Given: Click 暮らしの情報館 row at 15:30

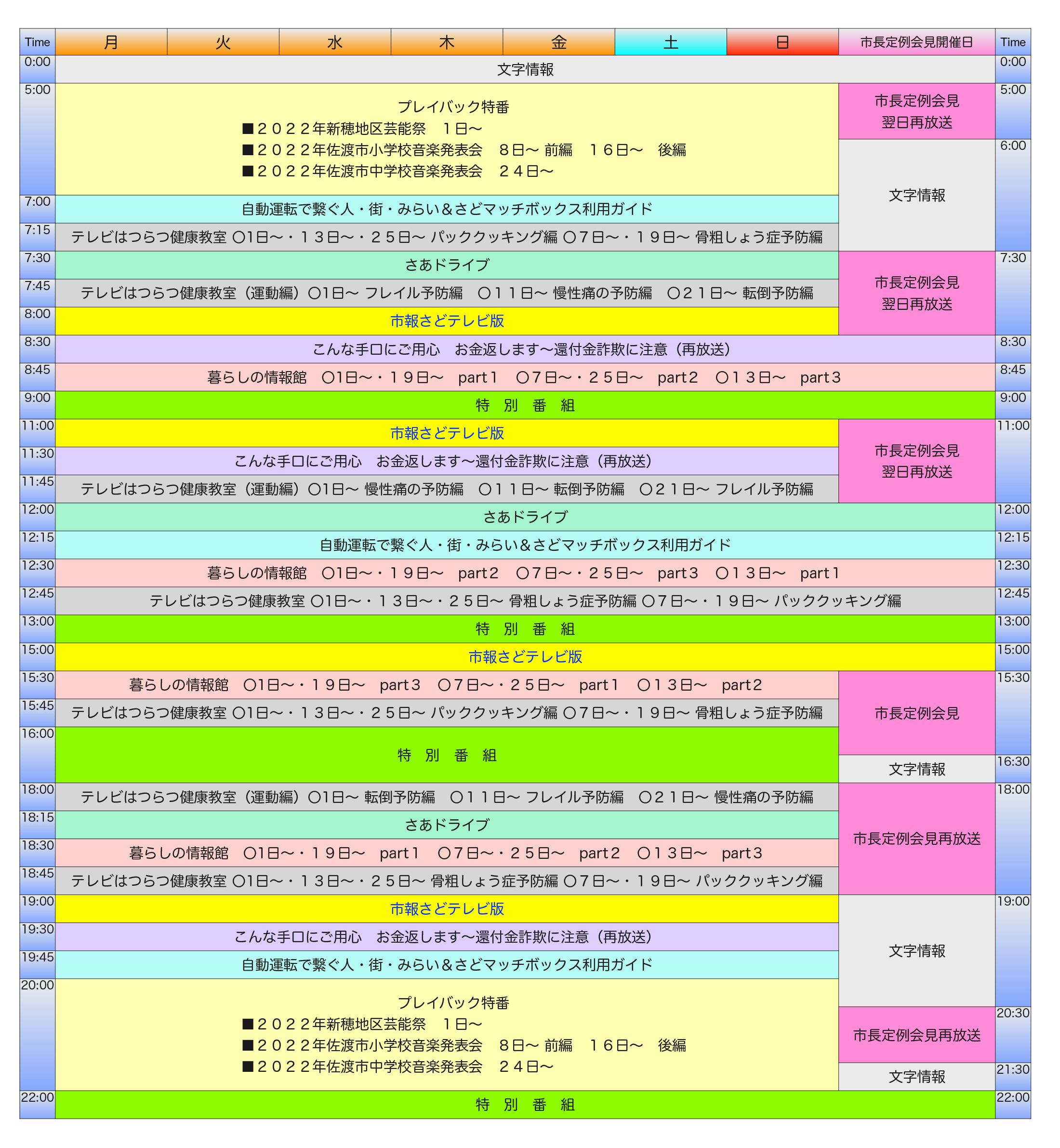Looking at the screenshot, I should point(447,684).
